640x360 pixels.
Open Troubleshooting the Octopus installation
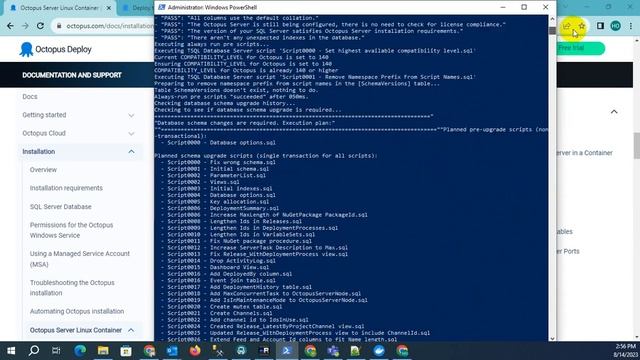[x=72, y=288]
